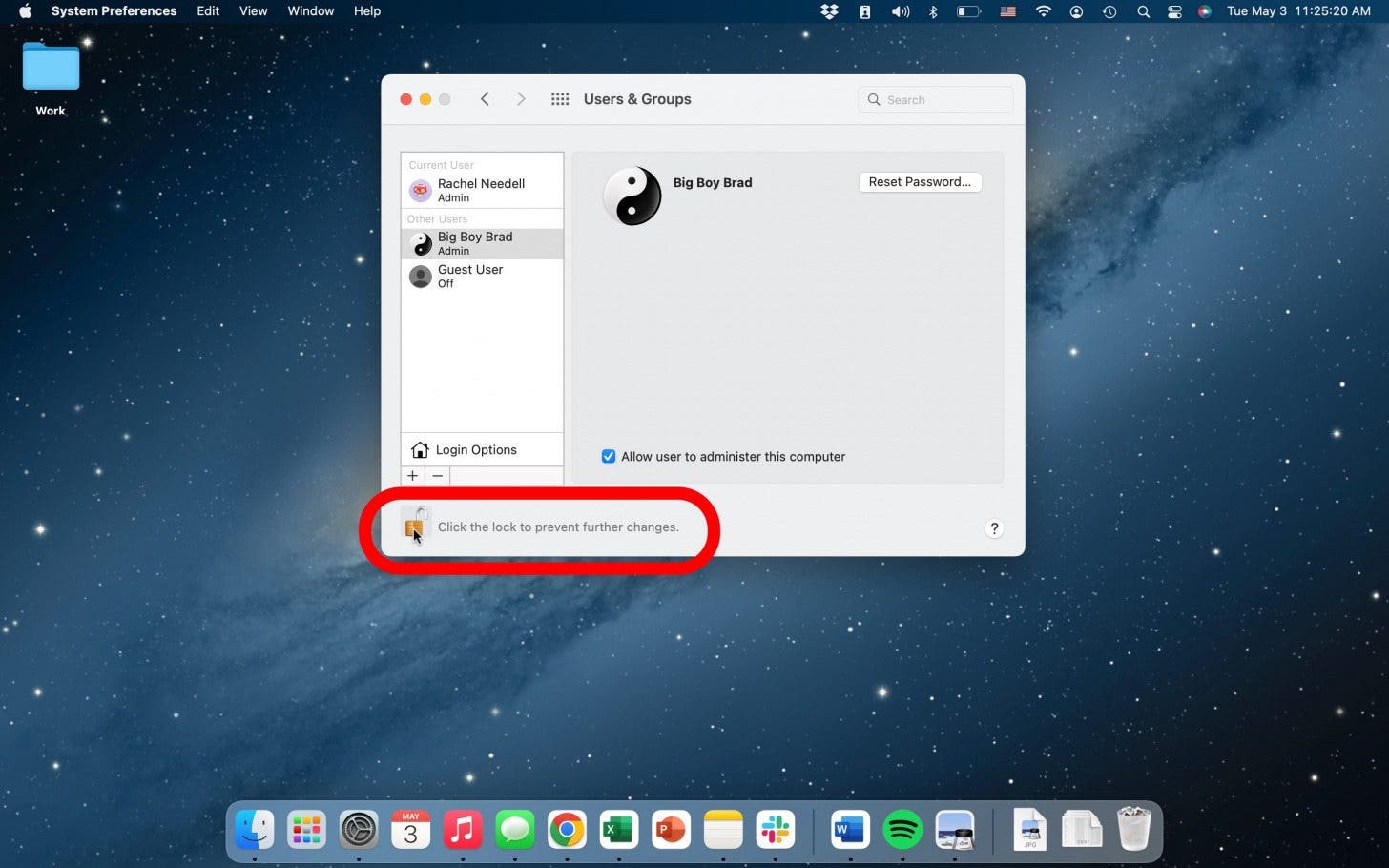
Task: Click the lock icon to prevent changes
Action: coord(415,525)
